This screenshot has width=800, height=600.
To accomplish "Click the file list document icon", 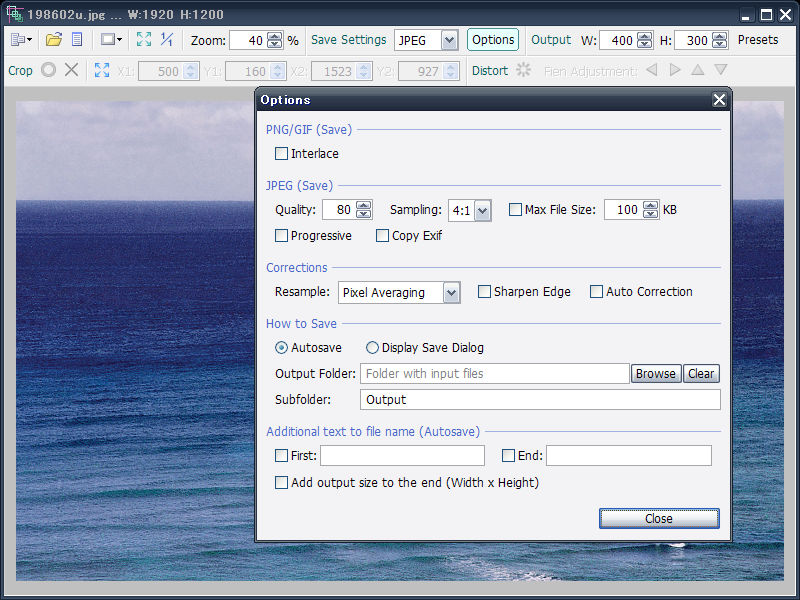I will (76, 40).
